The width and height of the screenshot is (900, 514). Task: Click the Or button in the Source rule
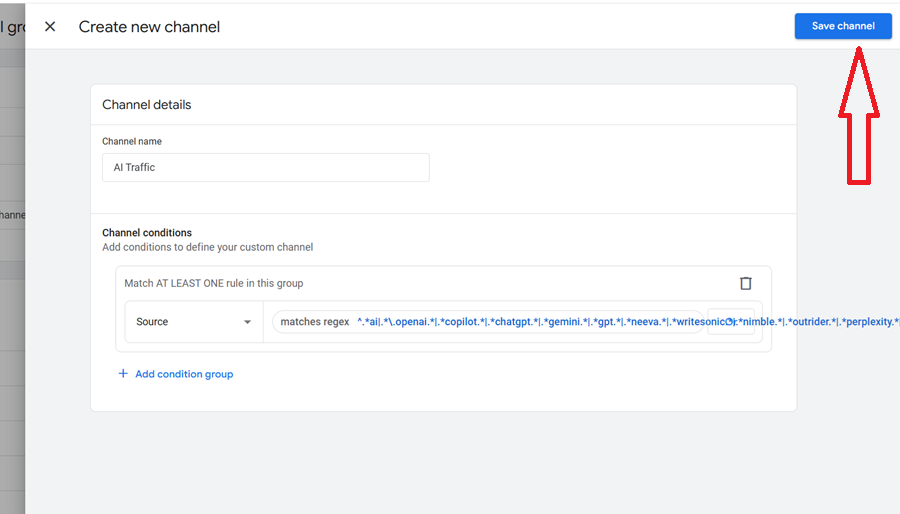(x=731, y=322)
